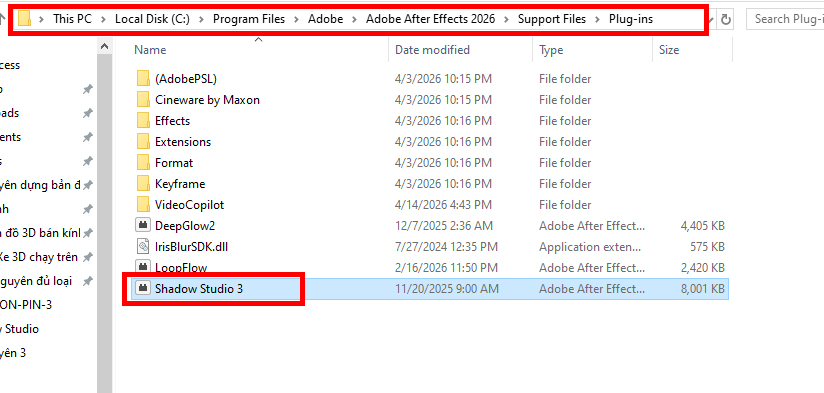Click the Cineware by Maxon folder icon
This screenshot has width=824, height=393.
click(x=143, y=99)
